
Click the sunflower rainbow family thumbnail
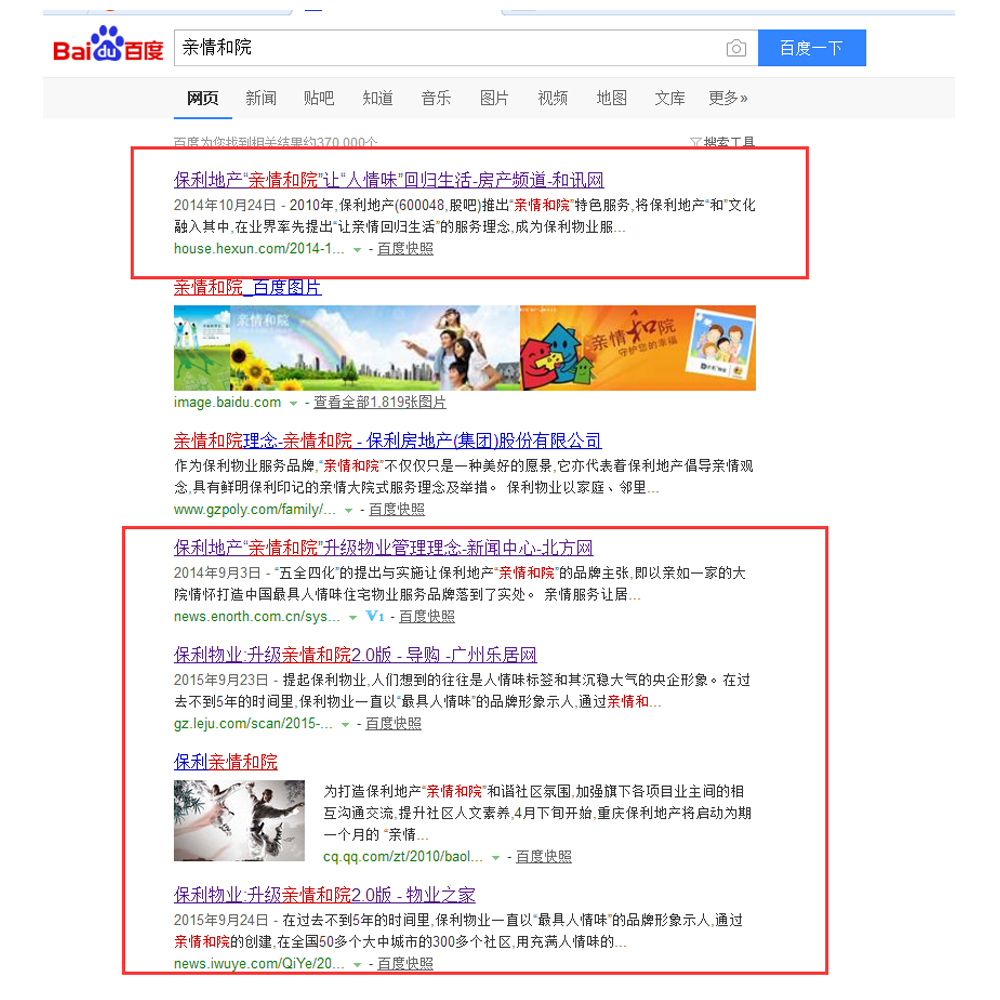(x=375, y=348)
